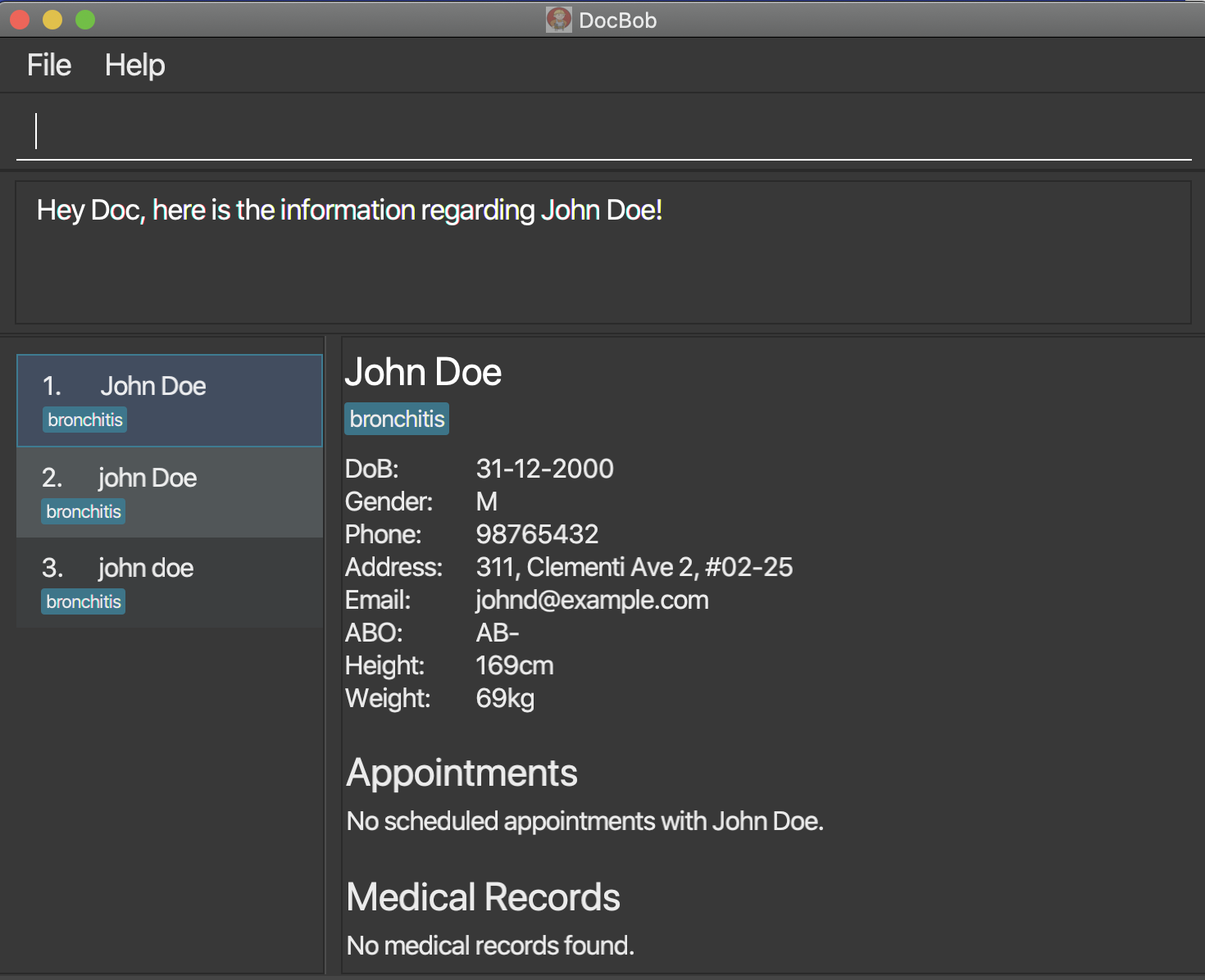Click the Weight value 69kg
Image resolution: width=1205 pixels, height=980 pixels.
point(505,698)
